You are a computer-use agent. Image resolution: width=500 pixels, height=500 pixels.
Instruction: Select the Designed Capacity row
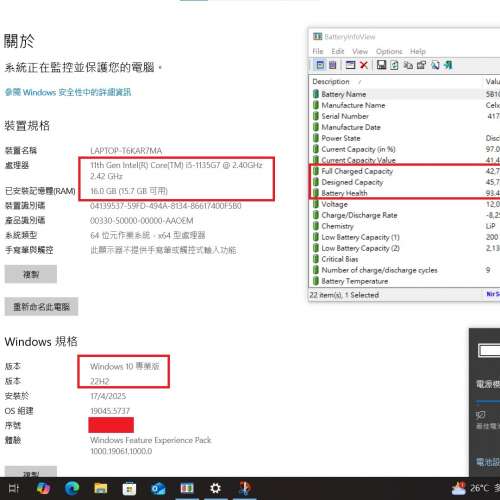pos(405,182)
